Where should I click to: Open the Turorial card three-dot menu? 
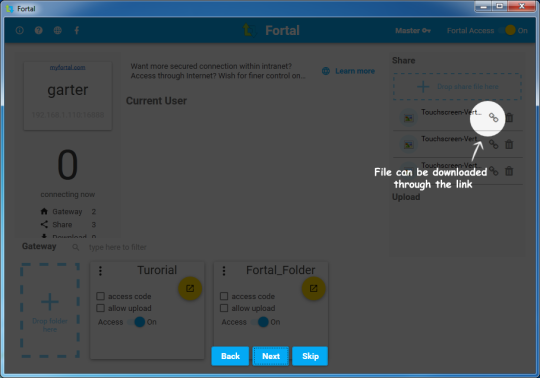point(100,271)
